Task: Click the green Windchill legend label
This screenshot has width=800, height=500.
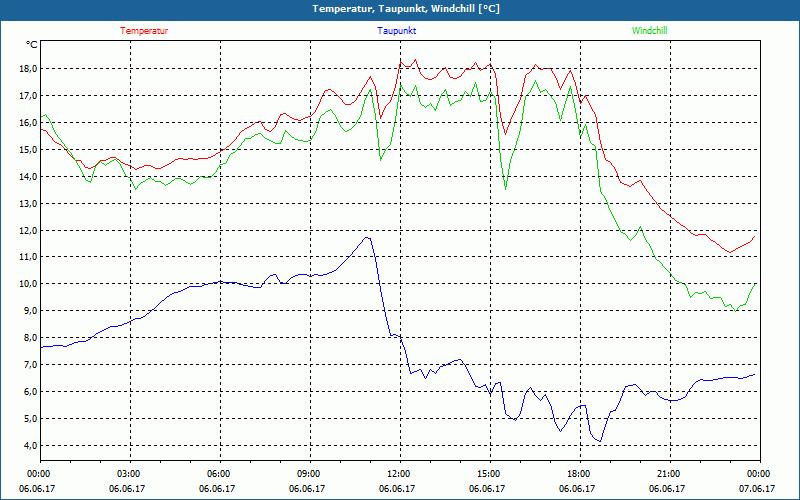Action: [649, 31]
